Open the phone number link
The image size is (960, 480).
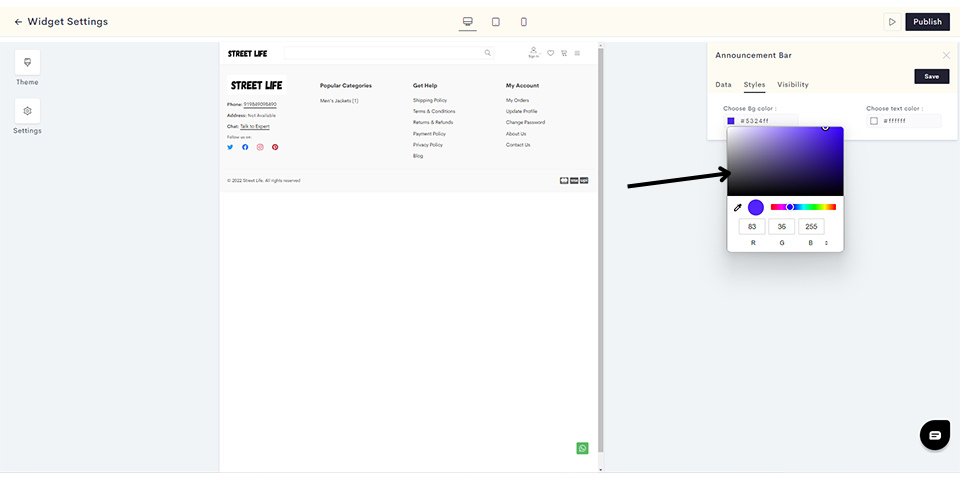(x=260, y=104)
